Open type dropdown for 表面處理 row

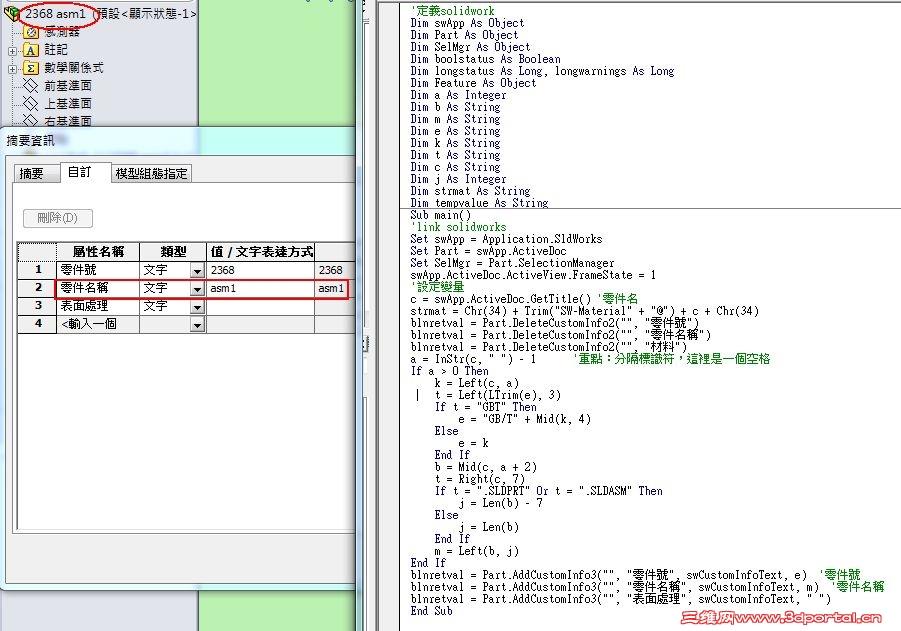point(197,307)
